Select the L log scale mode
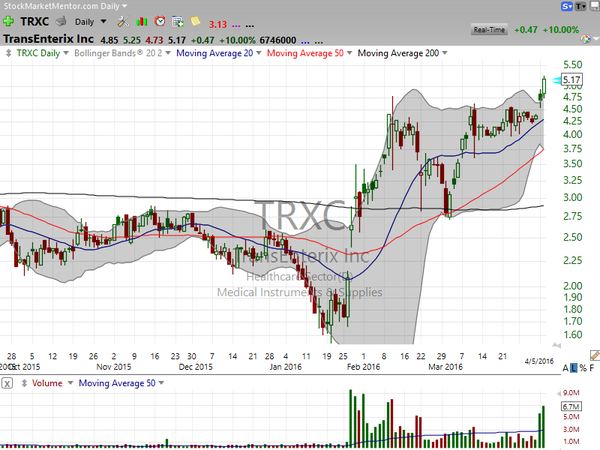Screen dimensions: 600x450 pos(574,368)
